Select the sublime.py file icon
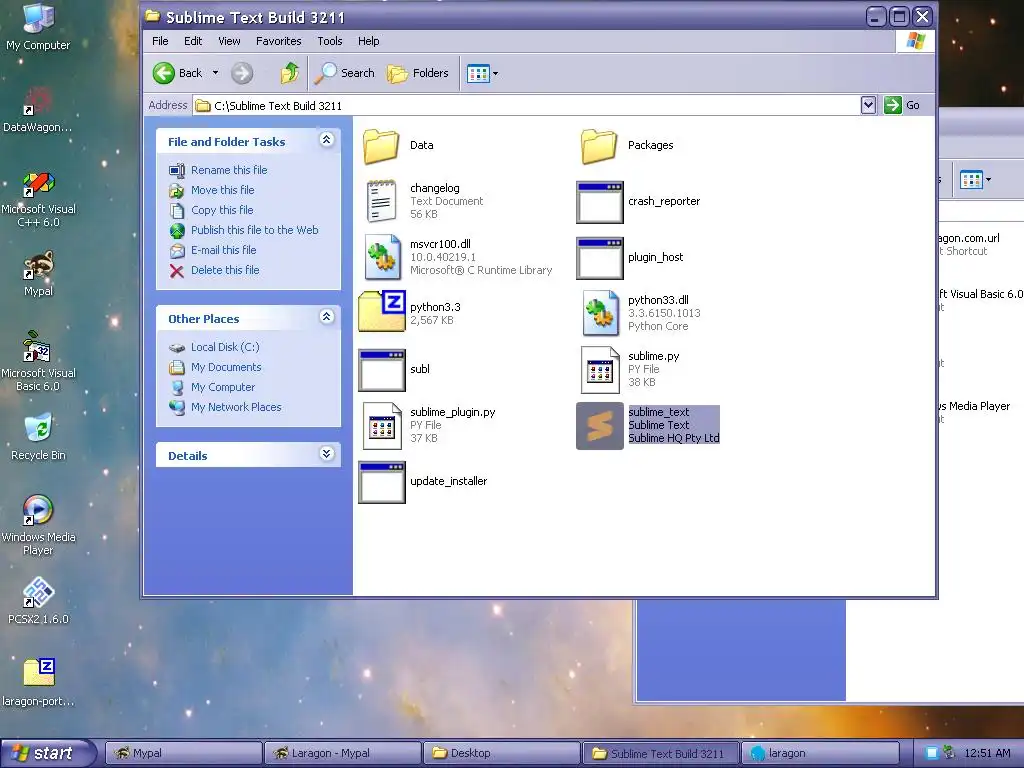Viewport: 1024px width, 768px height. 600,370
